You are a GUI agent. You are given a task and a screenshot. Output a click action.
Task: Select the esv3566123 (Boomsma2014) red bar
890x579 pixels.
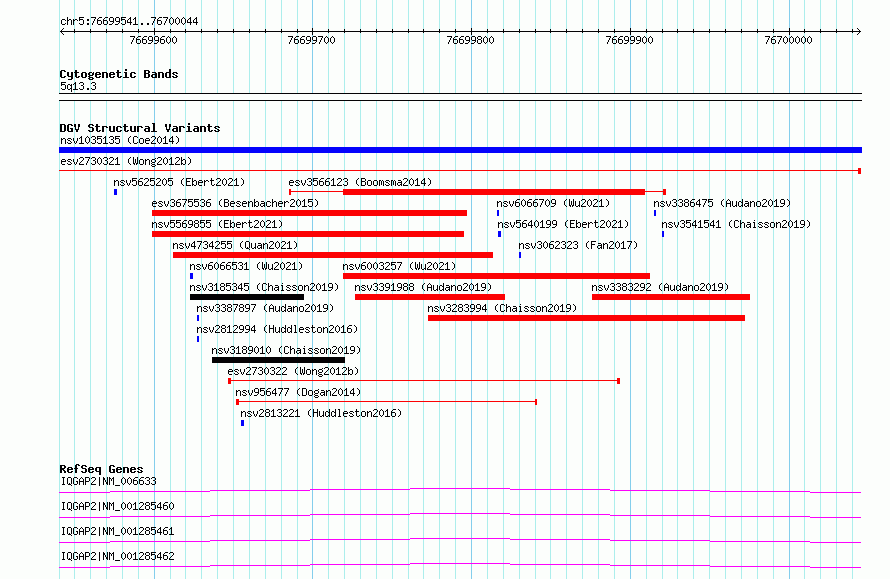(x=494, y=192)
